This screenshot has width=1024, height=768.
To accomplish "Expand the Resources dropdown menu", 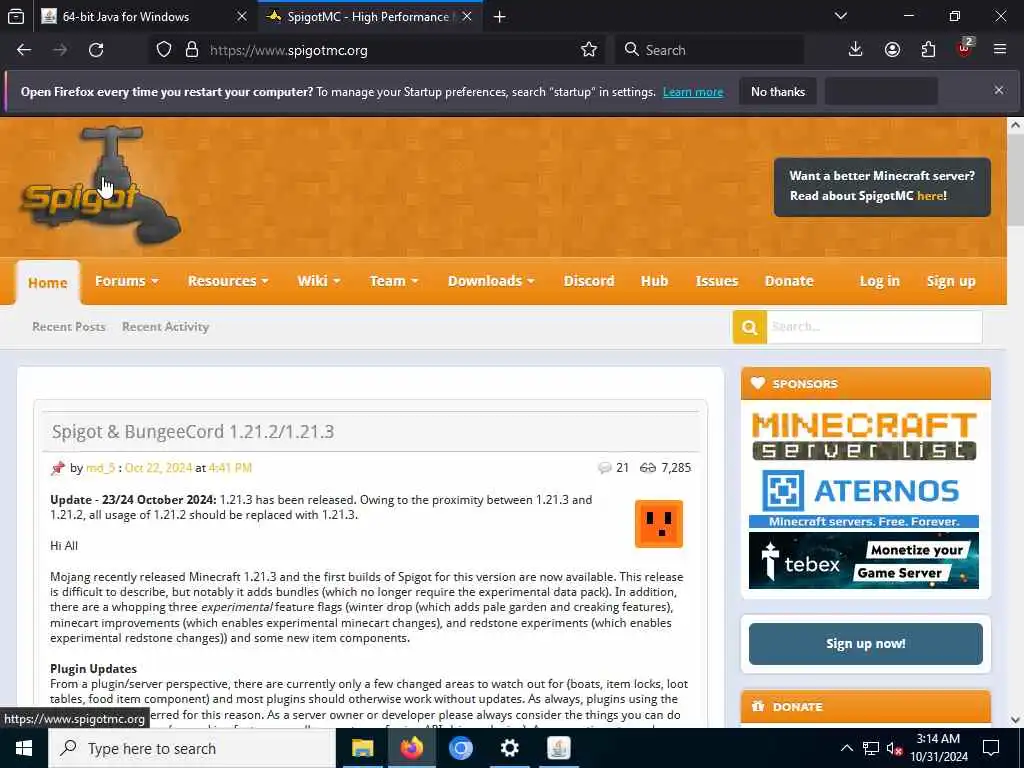I will pos(228,281).
